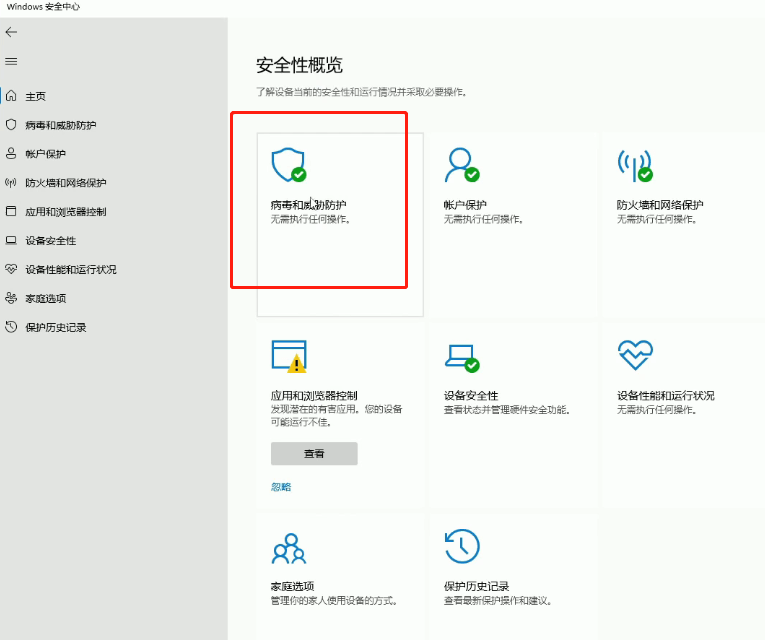Click text 管理你的家人使用设备的方式
The width and height of the screenshot is (765, 640).
point(334,600)
